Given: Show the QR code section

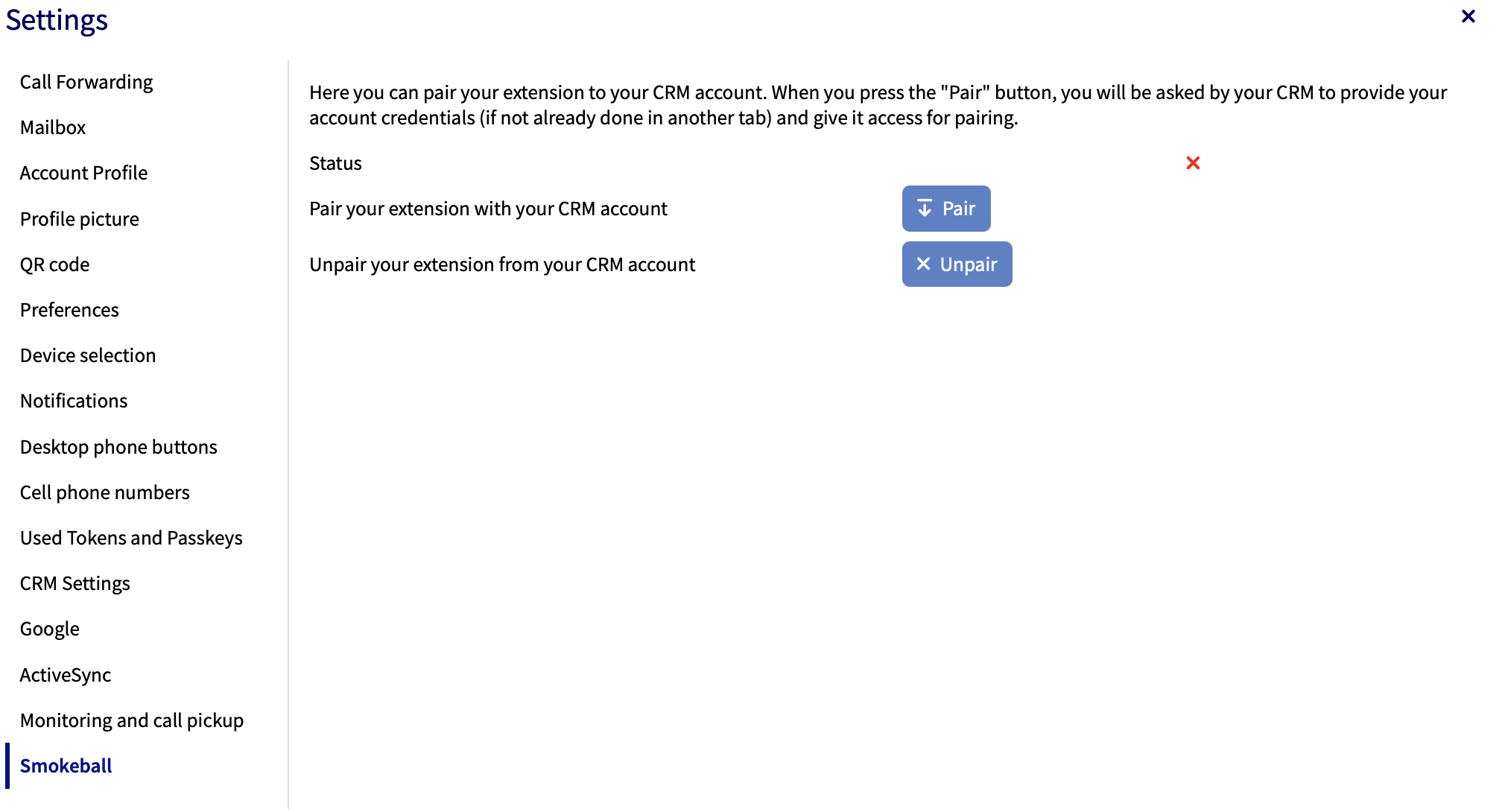Looking at the screenshot, I should 54,264.
